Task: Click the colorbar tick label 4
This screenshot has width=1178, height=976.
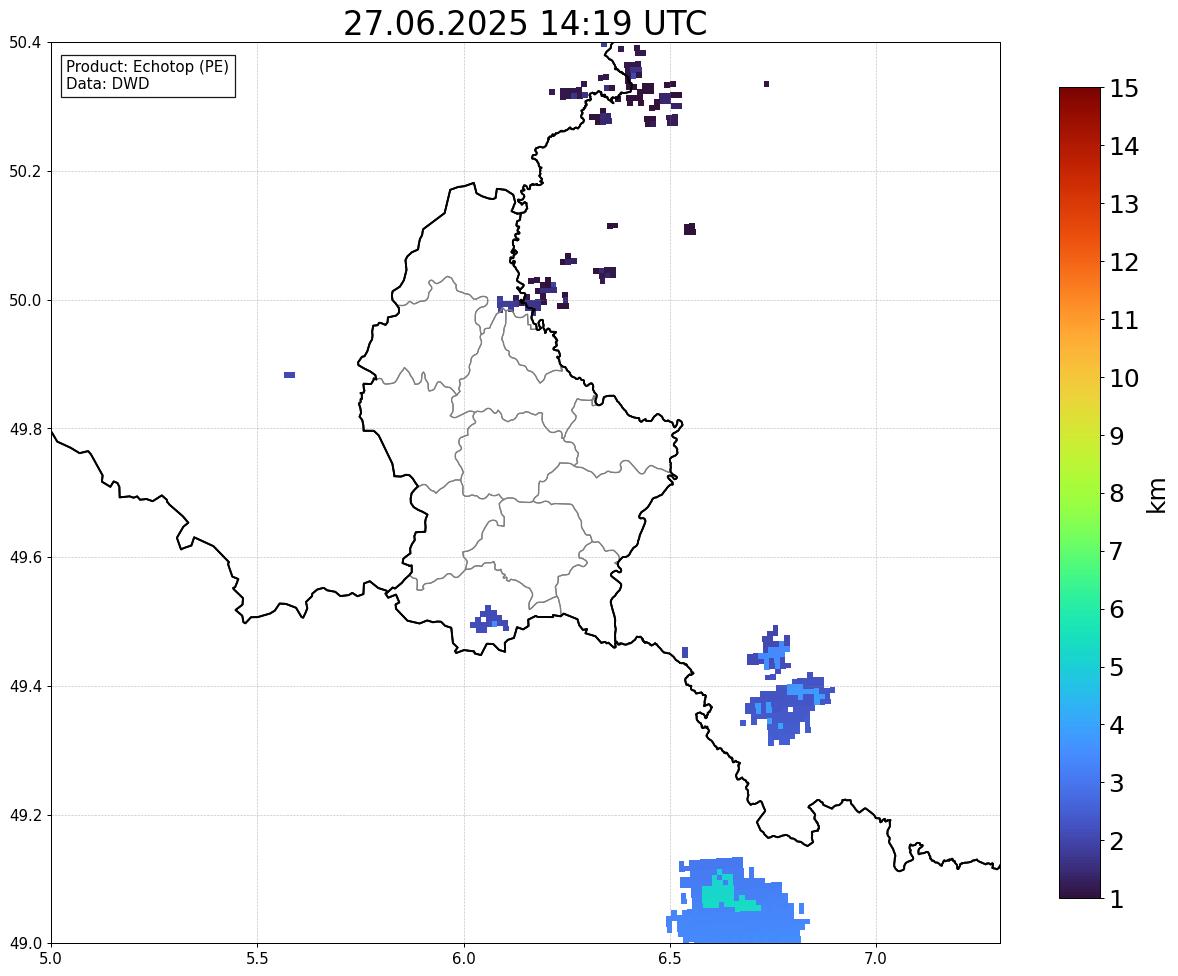Action: 1116,725
